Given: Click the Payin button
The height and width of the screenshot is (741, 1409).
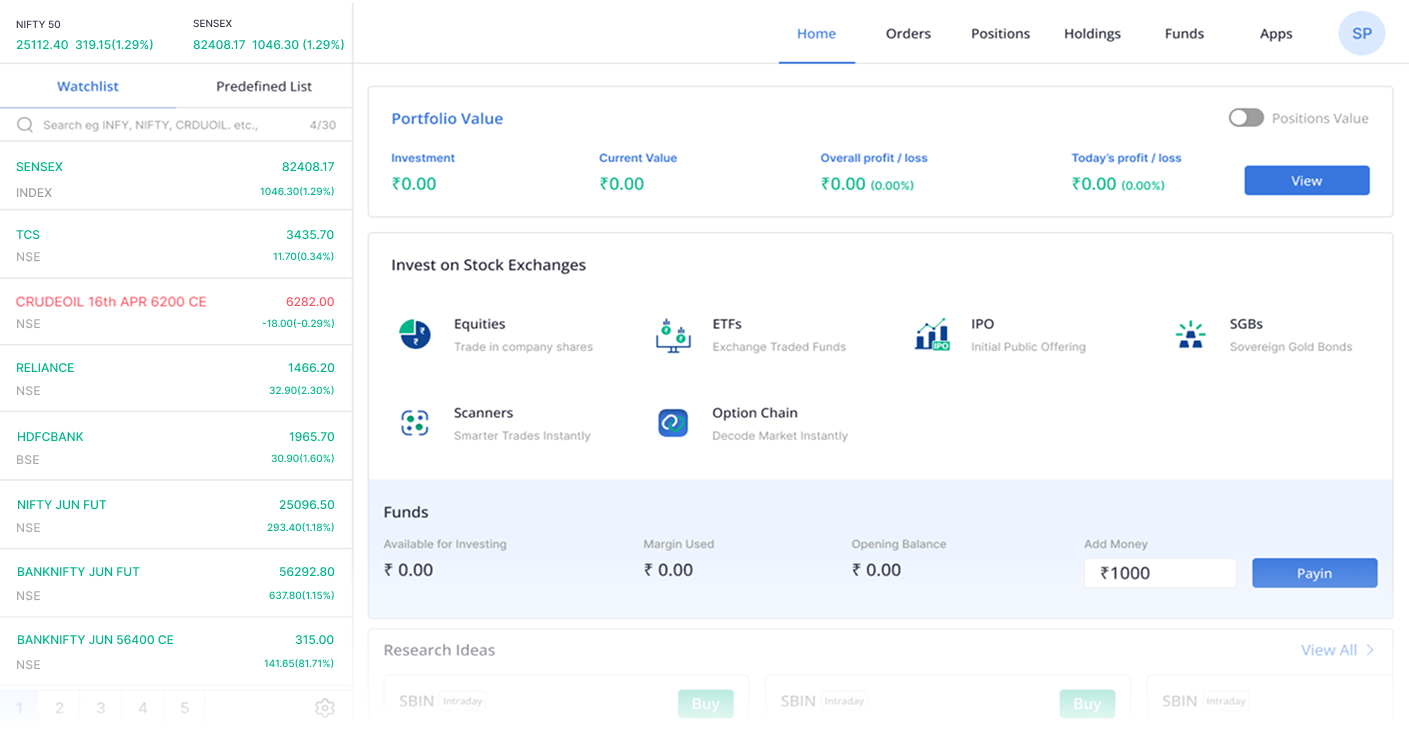Looking at the screenshot, I should [1314, 573].
